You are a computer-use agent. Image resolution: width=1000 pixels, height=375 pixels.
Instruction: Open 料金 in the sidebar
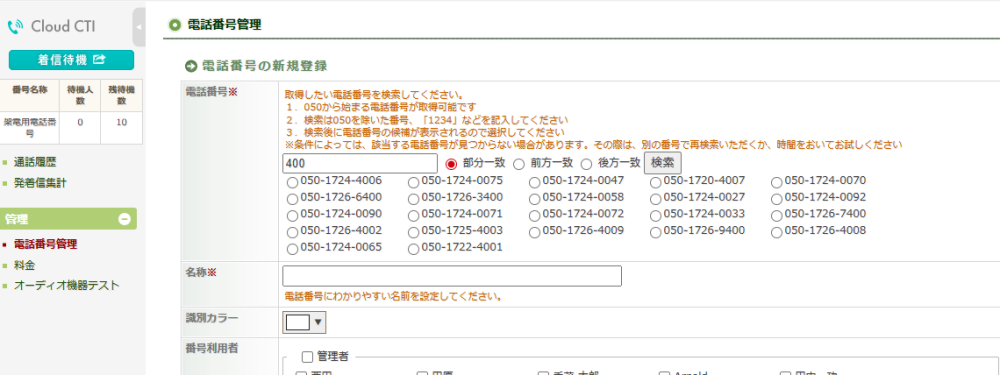[x=24, y=265]
